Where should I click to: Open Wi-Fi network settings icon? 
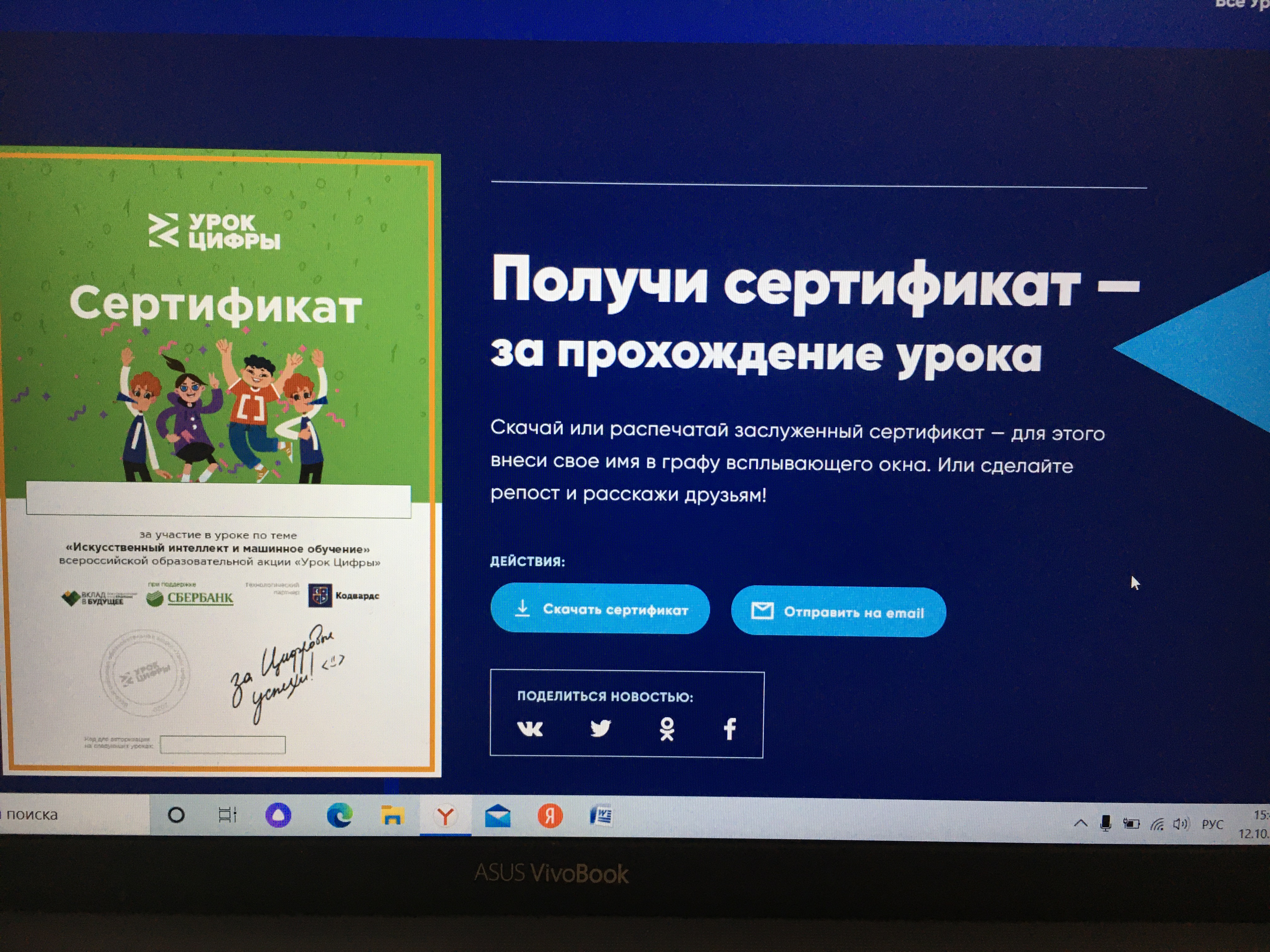pyautogui.click(x=1157, y=824)
